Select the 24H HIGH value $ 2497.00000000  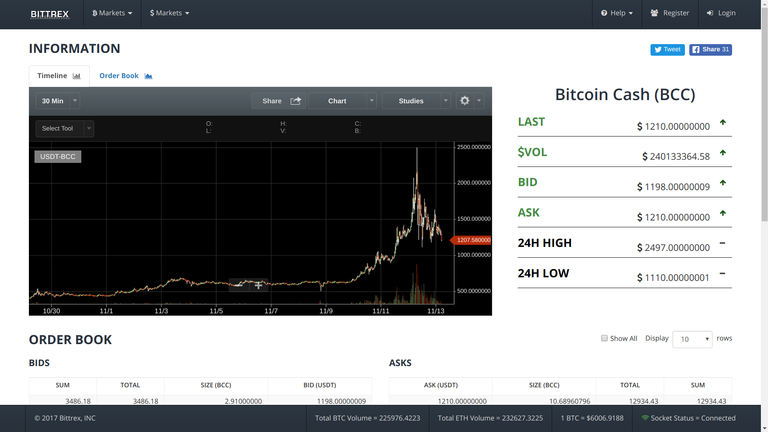click(673, 248)
